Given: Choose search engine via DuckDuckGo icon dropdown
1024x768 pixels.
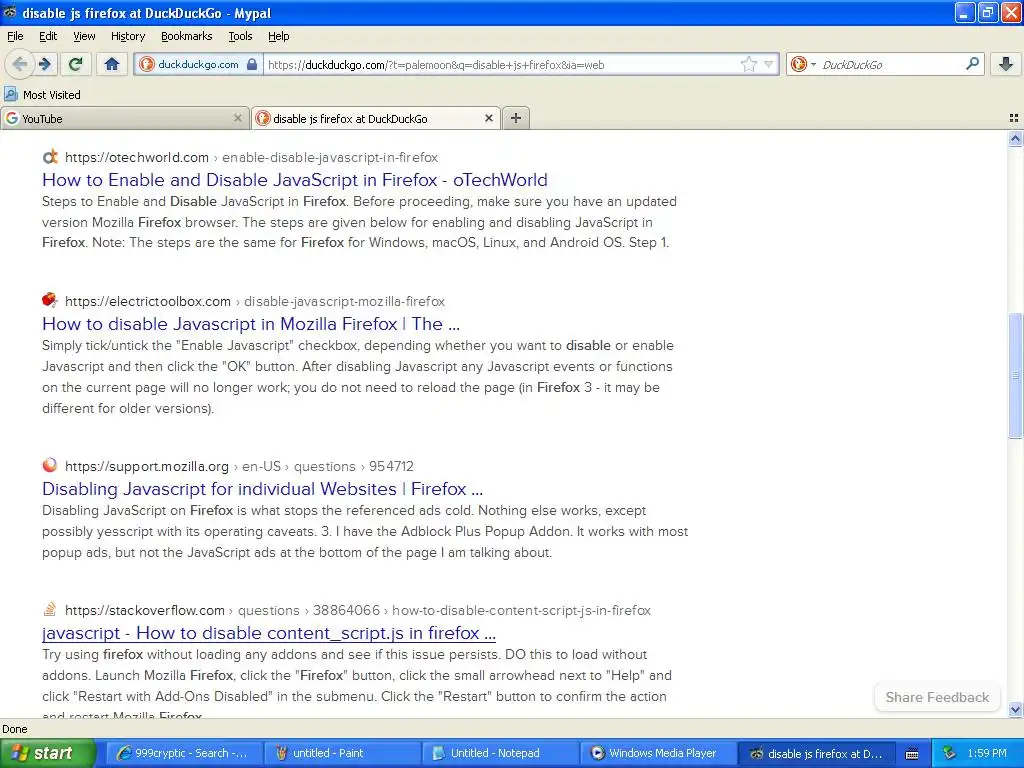Looking at the screenshot, I should [x=803, y=64].
